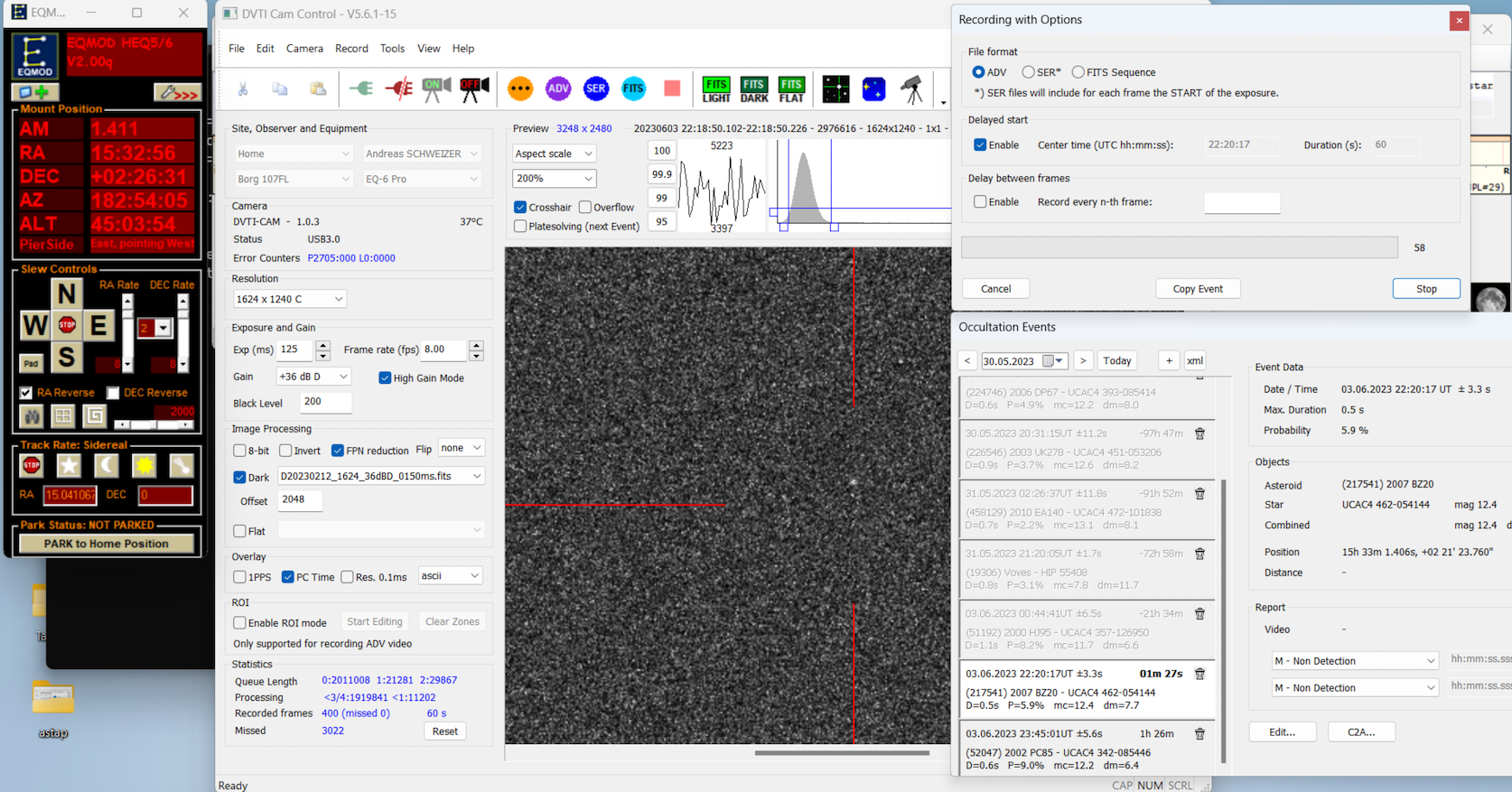Click PARK to Home Position button
This screenshot has height=792, width=1512.
(x=107, y=544)
